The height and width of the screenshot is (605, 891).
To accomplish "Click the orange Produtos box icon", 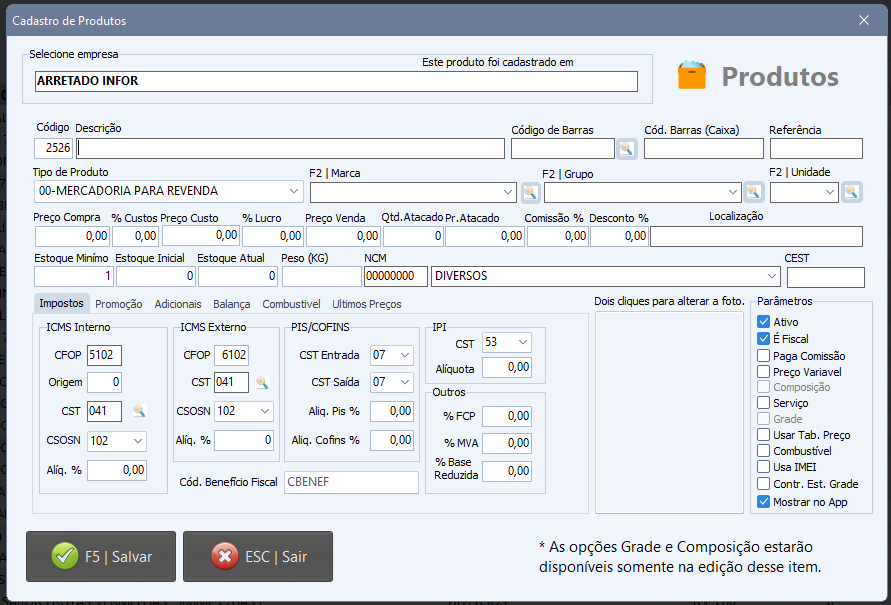I will 692,76.
